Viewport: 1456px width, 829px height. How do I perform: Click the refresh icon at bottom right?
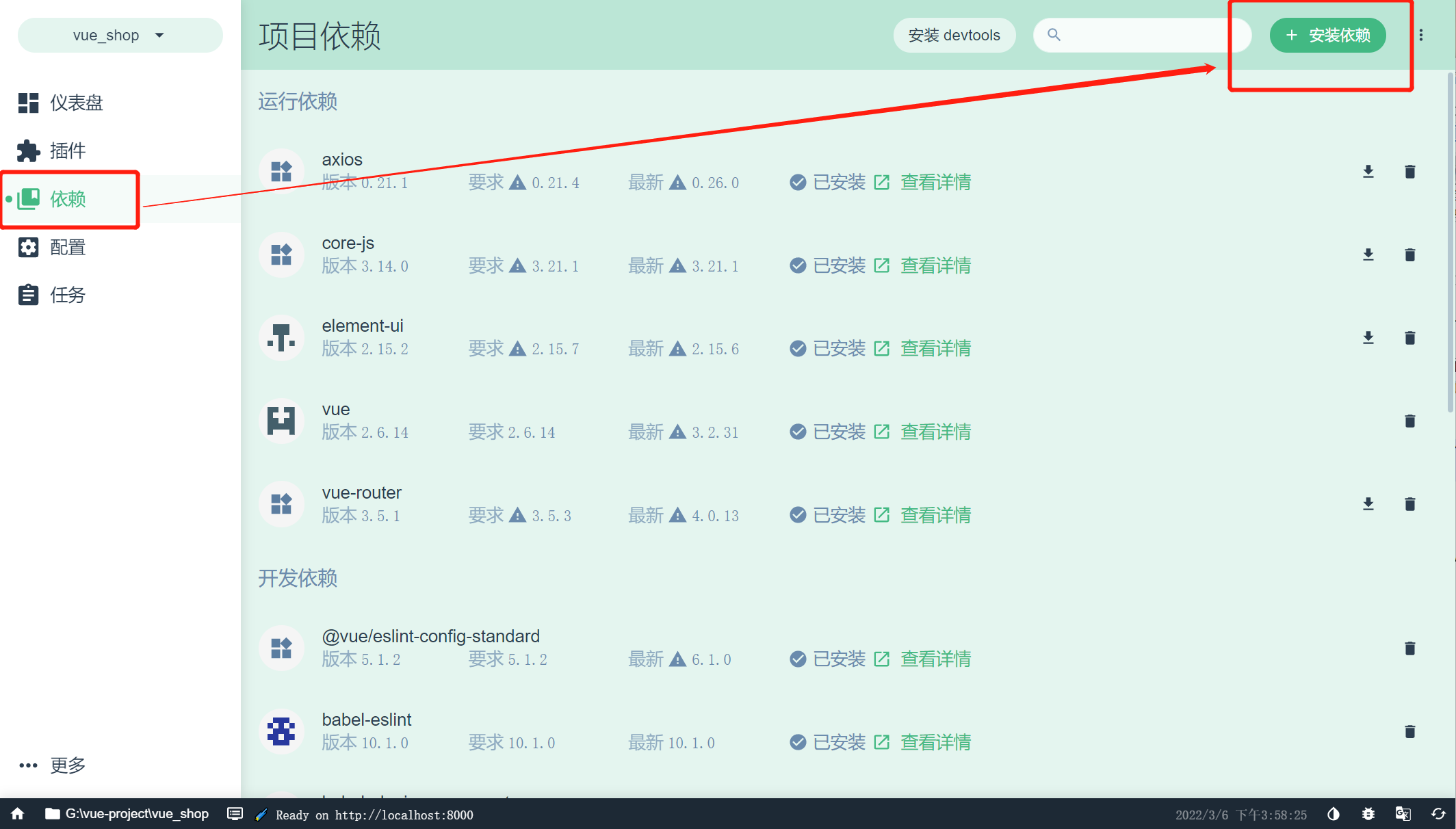[x=1438, y=814]
